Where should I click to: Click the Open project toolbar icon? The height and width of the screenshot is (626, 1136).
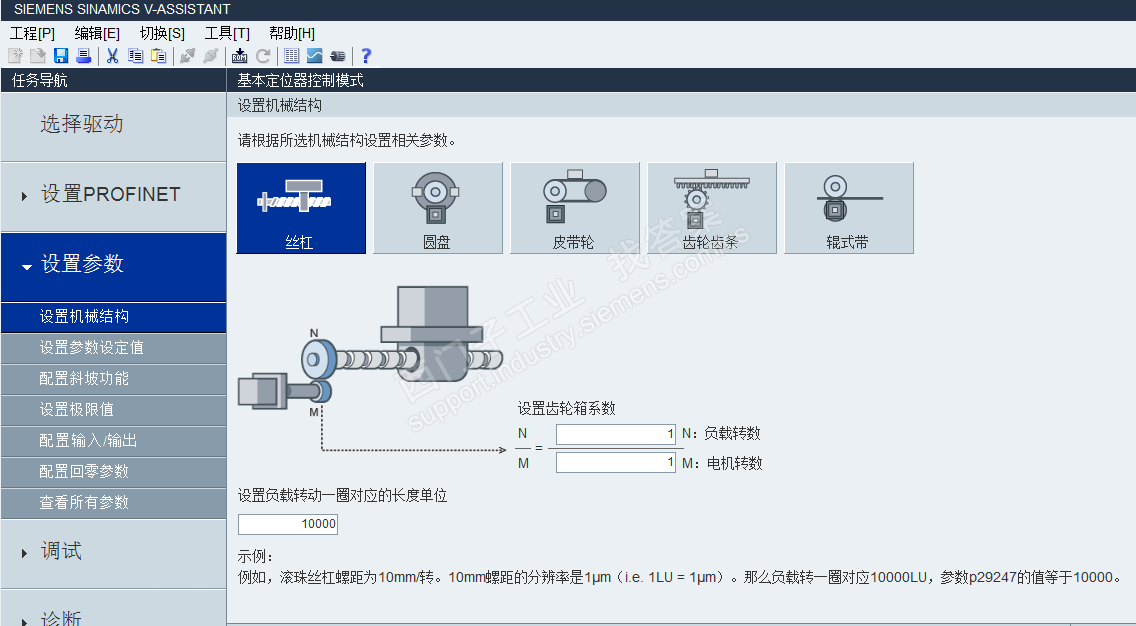(x=38, y=56)
